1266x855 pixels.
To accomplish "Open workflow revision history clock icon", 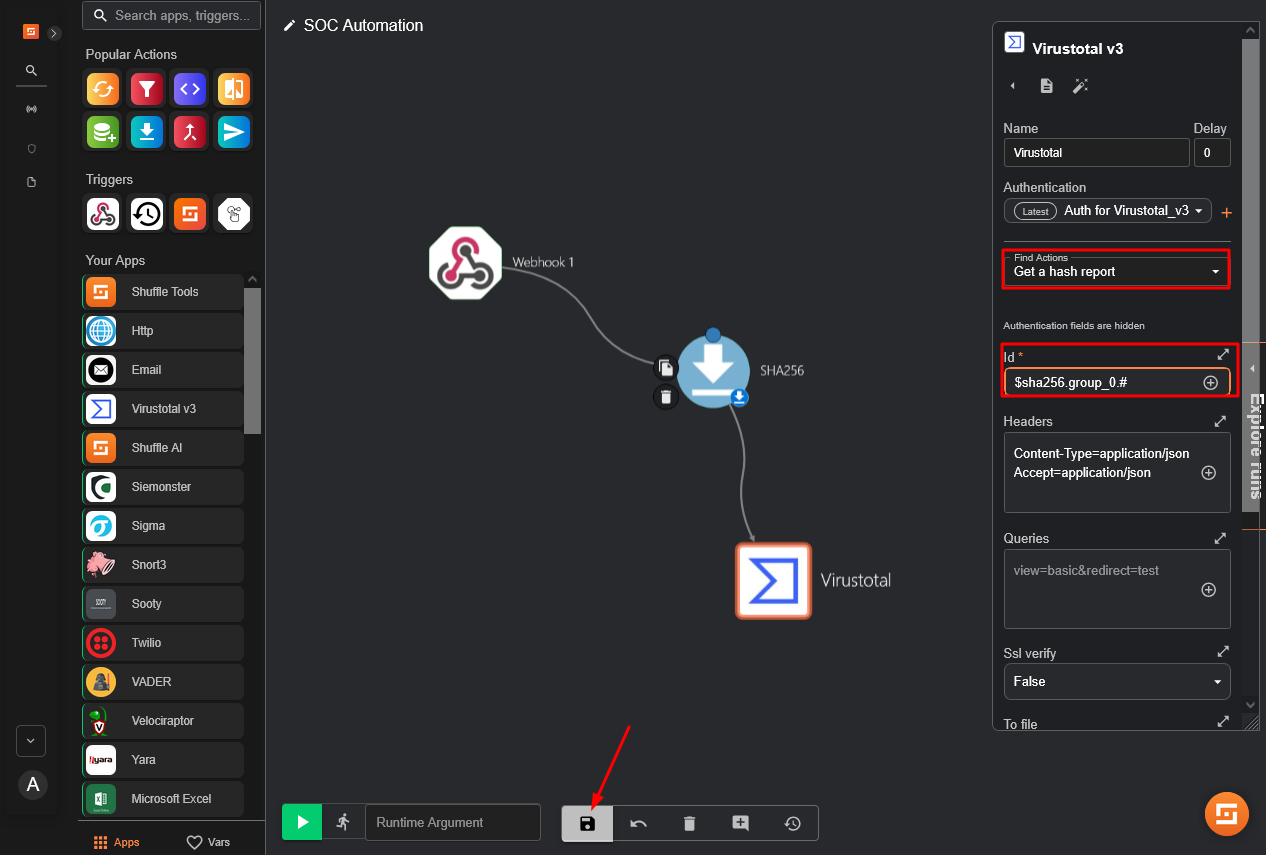I will [792, 823].
